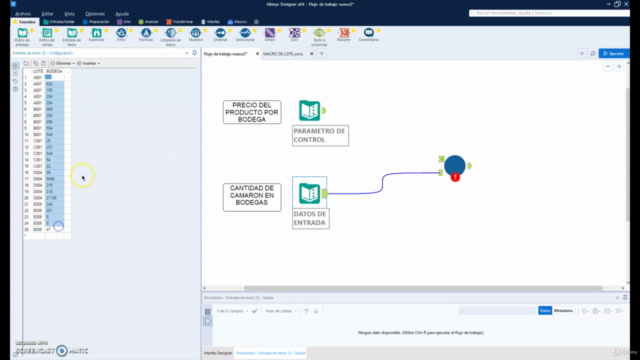Open the save results dropdown icon
This screenshot has width=640, height=360.
pos(596,311)
